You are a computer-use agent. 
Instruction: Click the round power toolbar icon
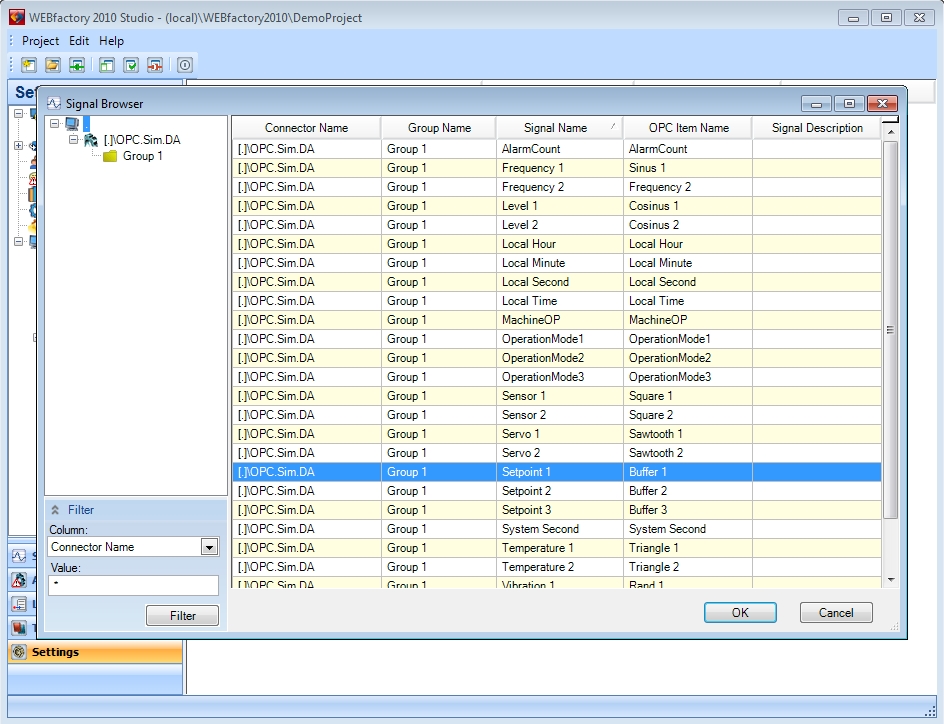185,65
